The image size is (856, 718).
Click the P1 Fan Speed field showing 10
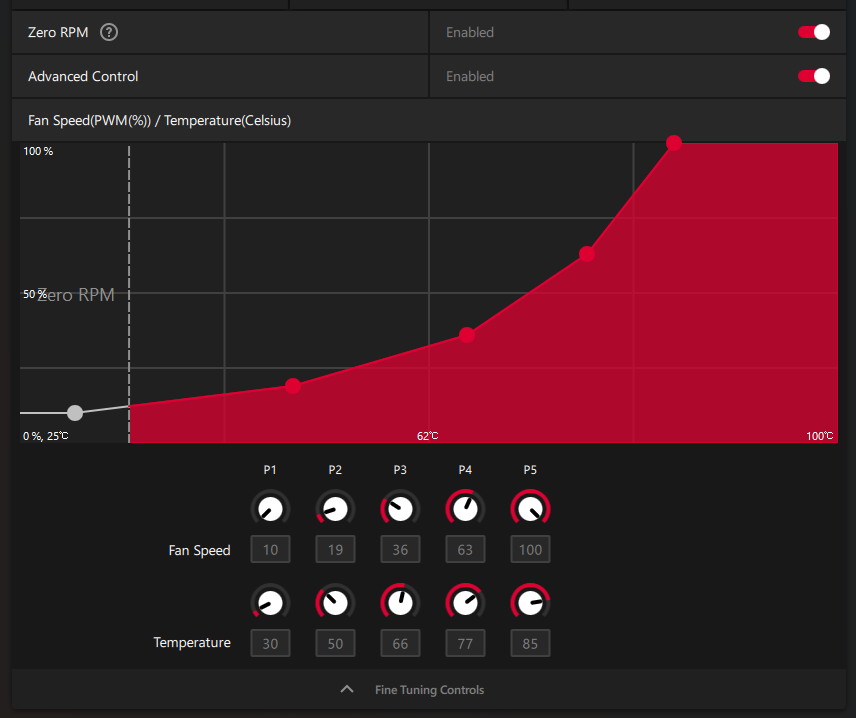click(x=270, y=549)
